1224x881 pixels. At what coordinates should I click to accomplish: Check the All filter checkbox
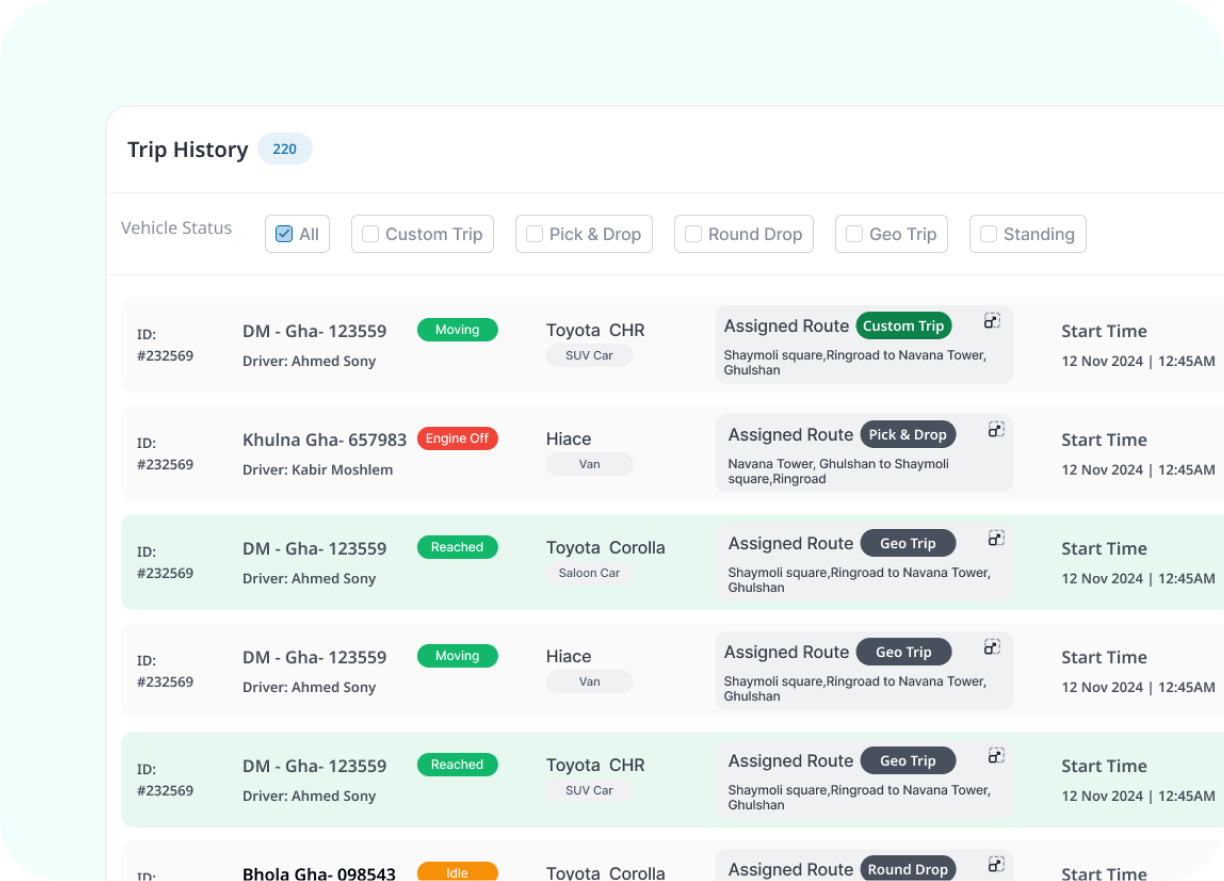point(284,234)
